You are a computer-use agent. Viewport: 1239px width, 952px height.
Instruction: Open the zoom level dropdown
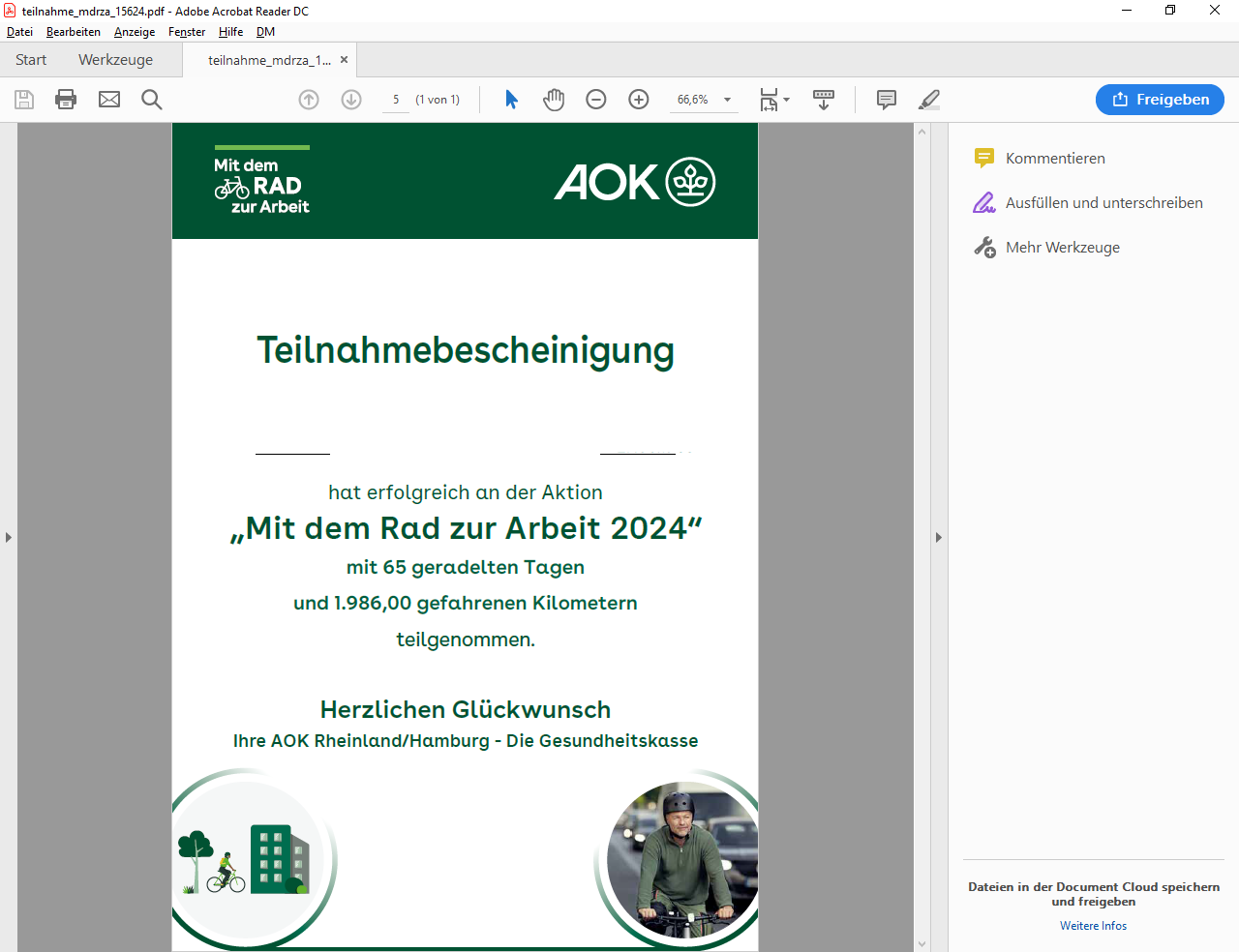pos(727,100)
